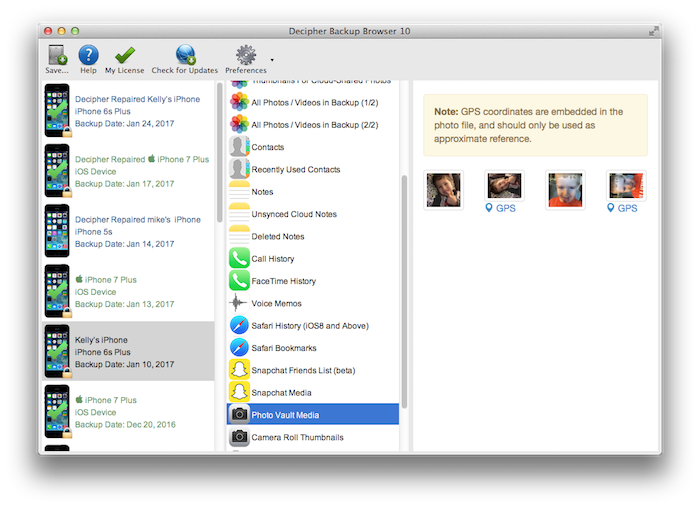The width and height of the screenshot is (700, 508).
Task: Select Decipher Repaired mike's iPhone 5s backup
Action: (x=129, y=231)
